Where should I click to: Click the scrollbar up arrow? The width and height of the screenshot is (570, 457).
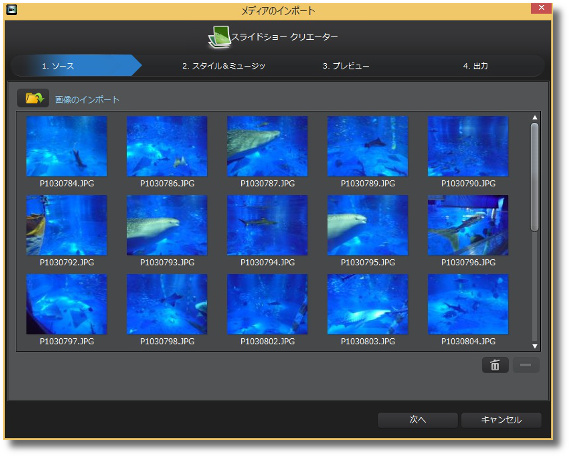(534, 118)
